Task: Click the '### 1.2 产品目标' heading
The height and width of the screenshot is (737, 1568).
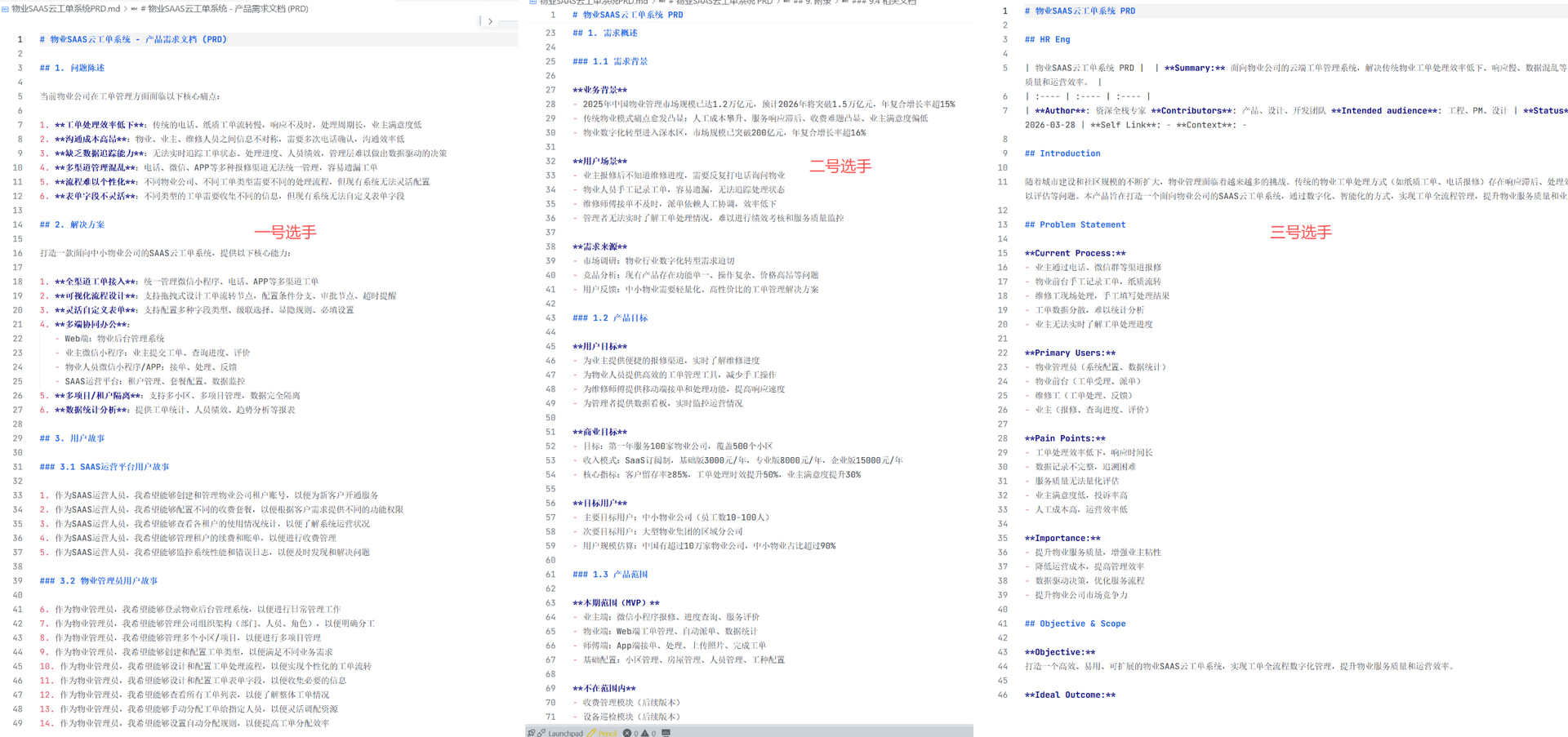Action: coord(610,318)
